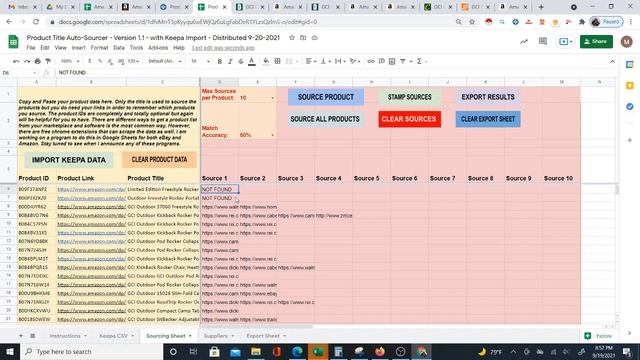Click the STAMP SOURCES button

(409, 97)
